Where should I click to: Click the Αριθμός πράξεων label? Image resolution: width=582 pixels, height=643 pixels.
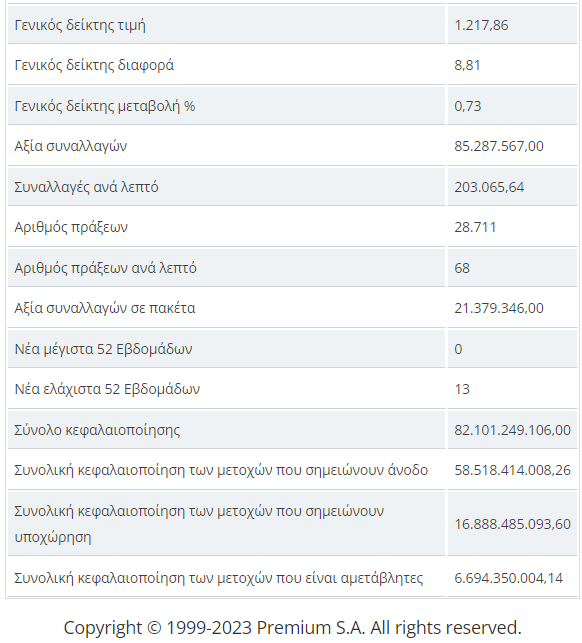[x=71, y=227]
